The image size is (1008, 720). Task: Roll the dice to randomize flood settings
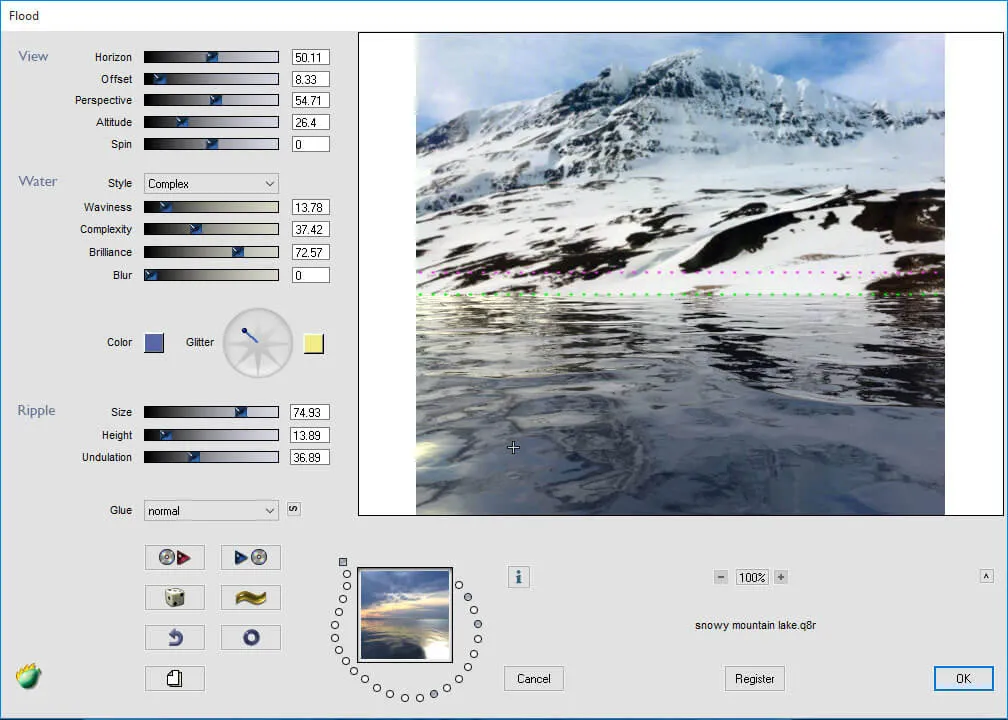tap(174, 597)
